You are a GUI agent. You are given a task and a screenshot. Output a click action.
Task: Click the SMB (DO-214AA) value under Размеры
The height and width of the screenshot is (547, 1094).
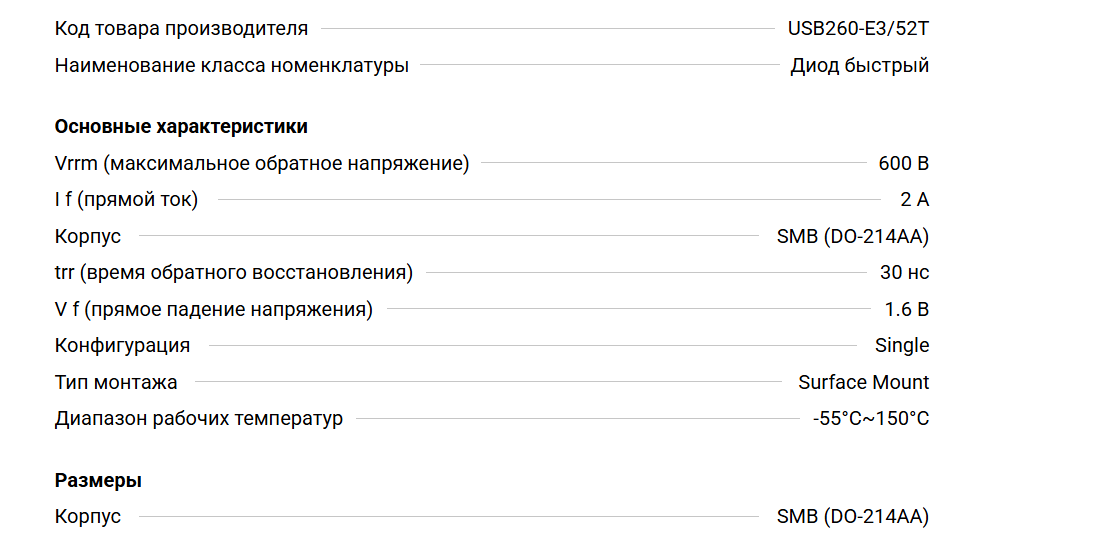(x=852, y=517)
